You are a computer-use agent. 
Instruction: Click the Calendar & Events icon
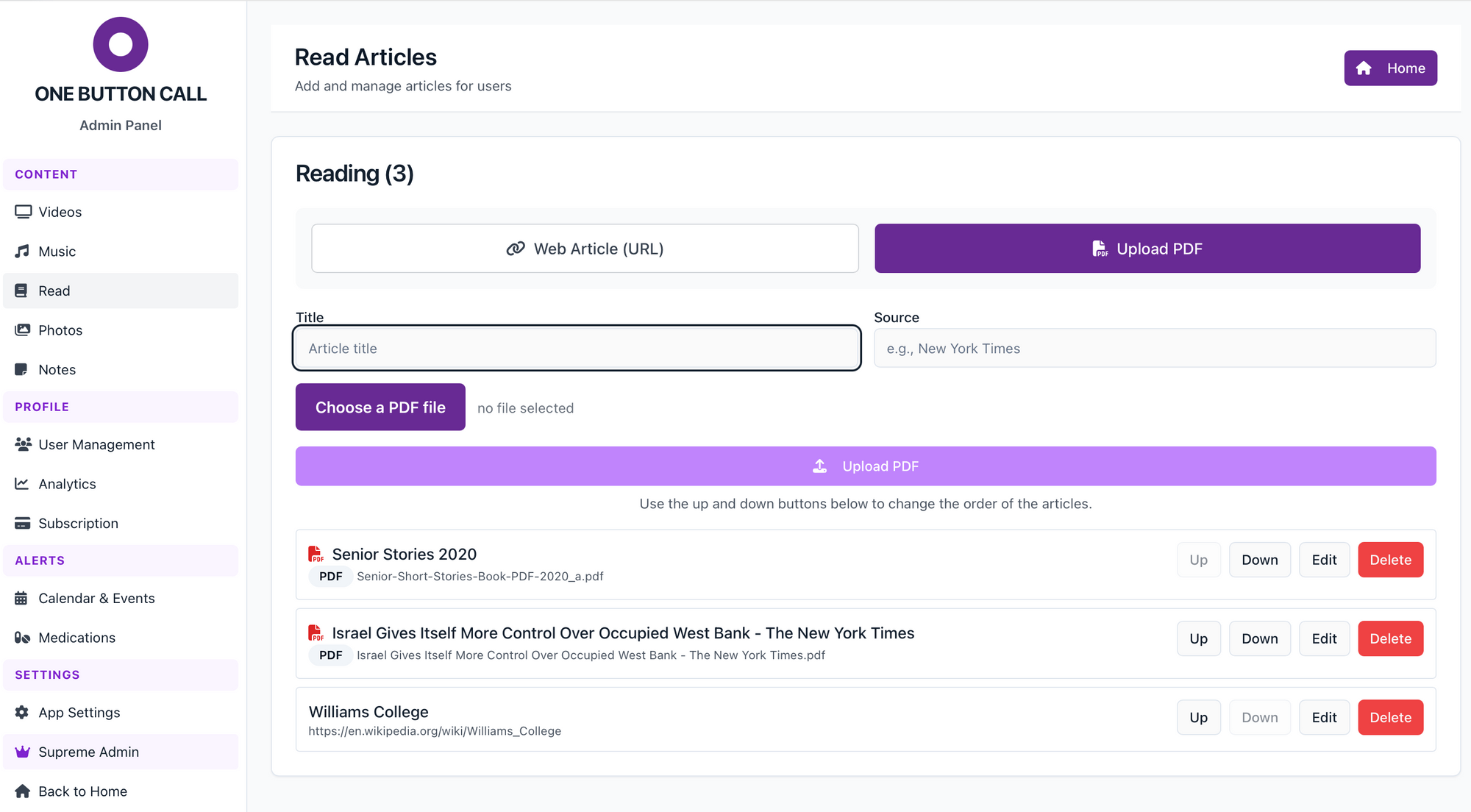(22, 599)
